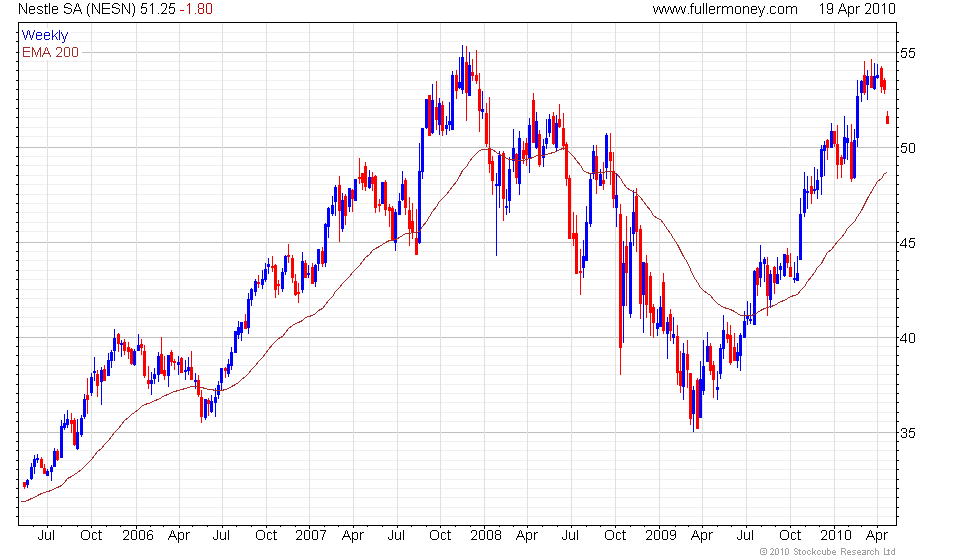The width and height of the screenshot is (980, 560).
Task: Click the latest red candle near 51.25
Action: pos(888,118)
